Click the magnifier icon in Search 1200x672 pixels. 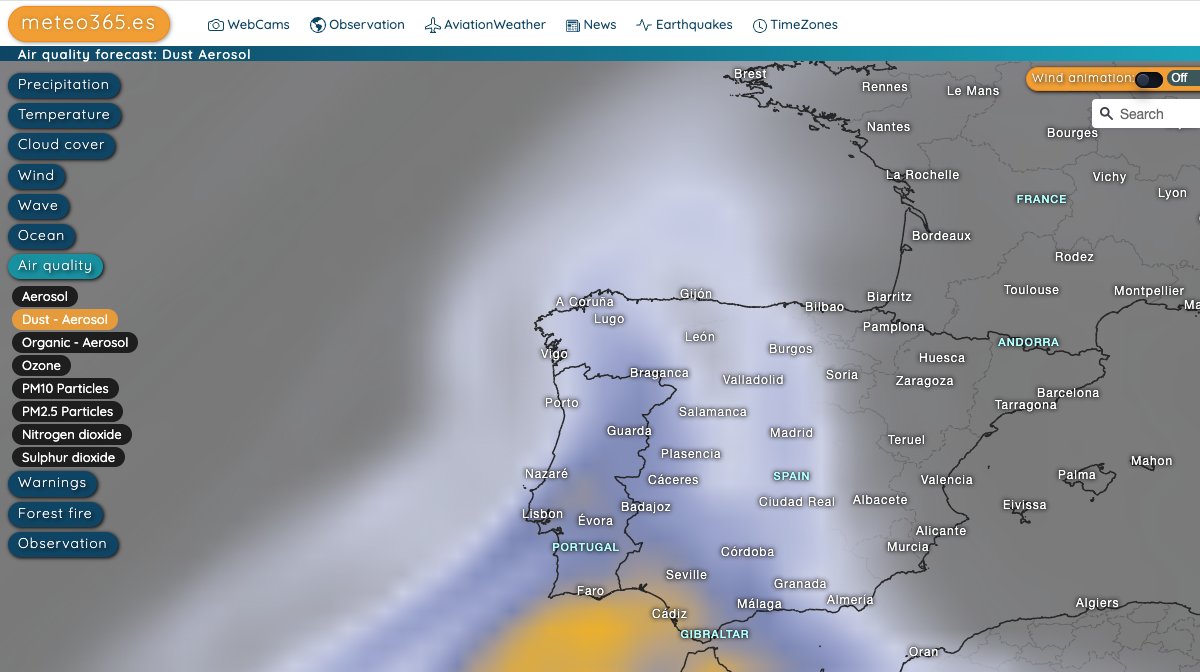click(1106, 114)
